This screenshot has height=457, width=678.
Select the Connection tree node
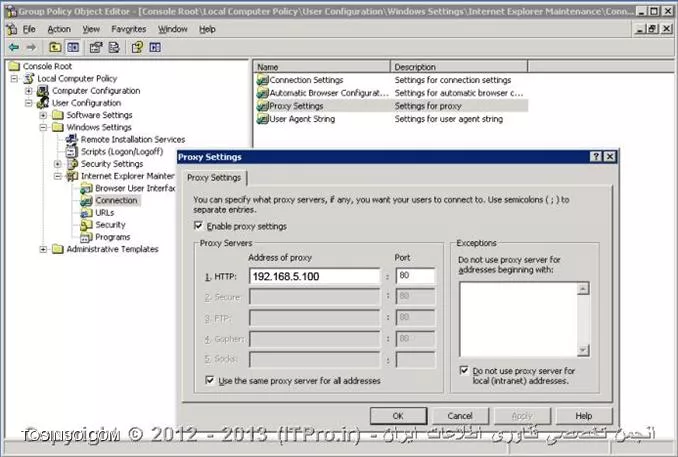pyautogui.click(x=116, y=200)
